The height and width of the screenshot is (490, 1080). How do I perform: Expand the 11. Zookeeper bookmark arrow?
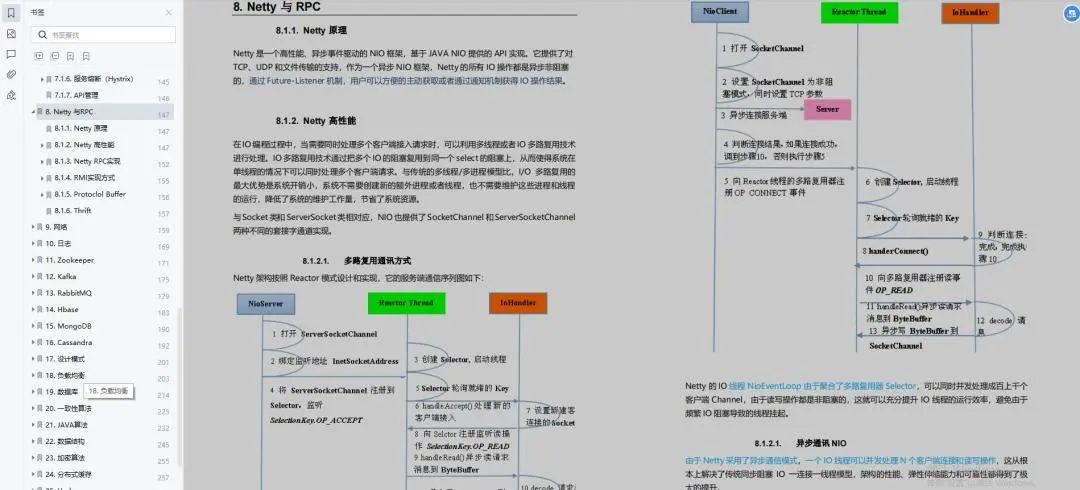(33, 260)
